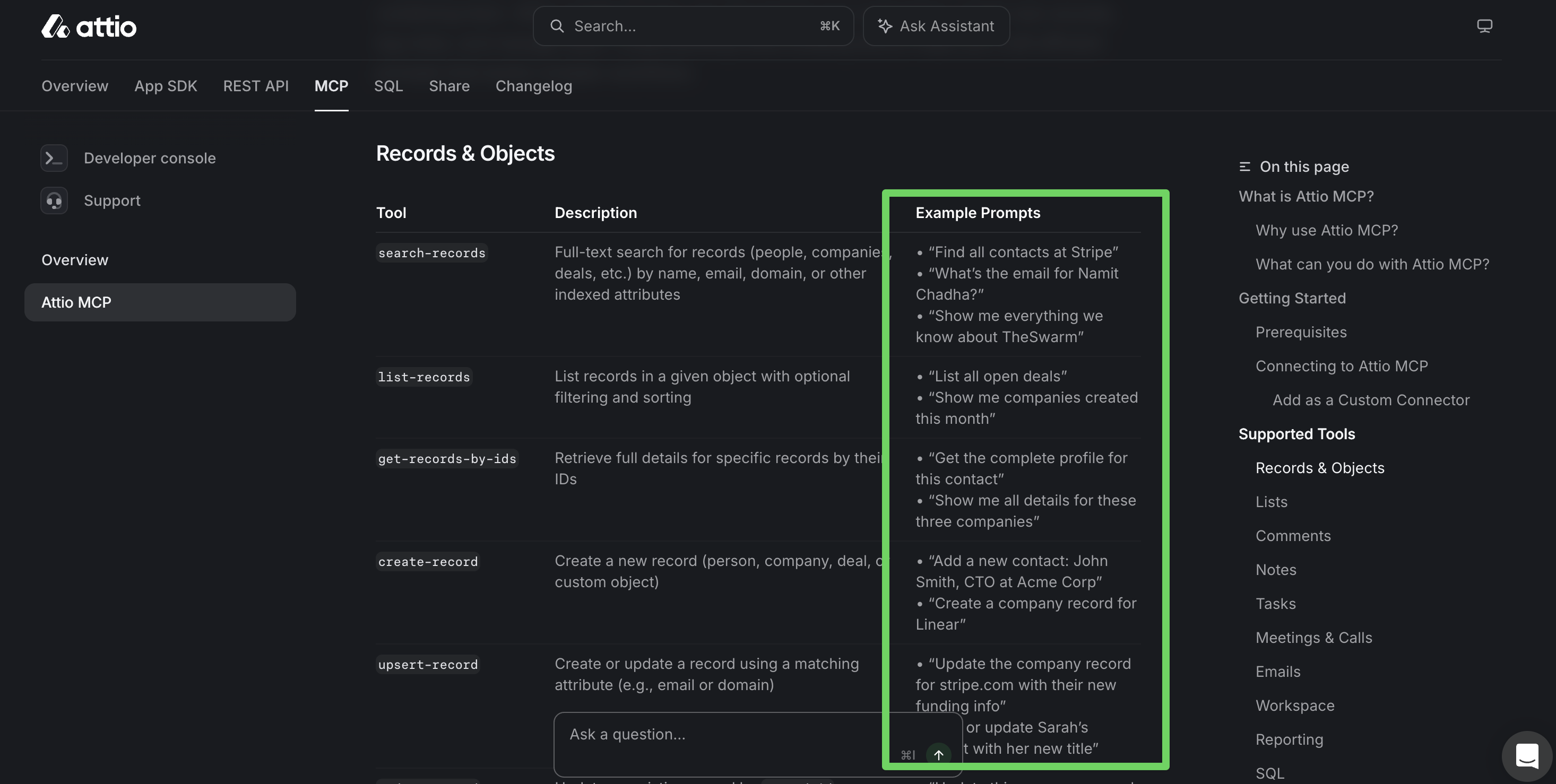This screenshot has width=1556, height=784.
Task: Click the create-record tool name
Action: [428, 562]
